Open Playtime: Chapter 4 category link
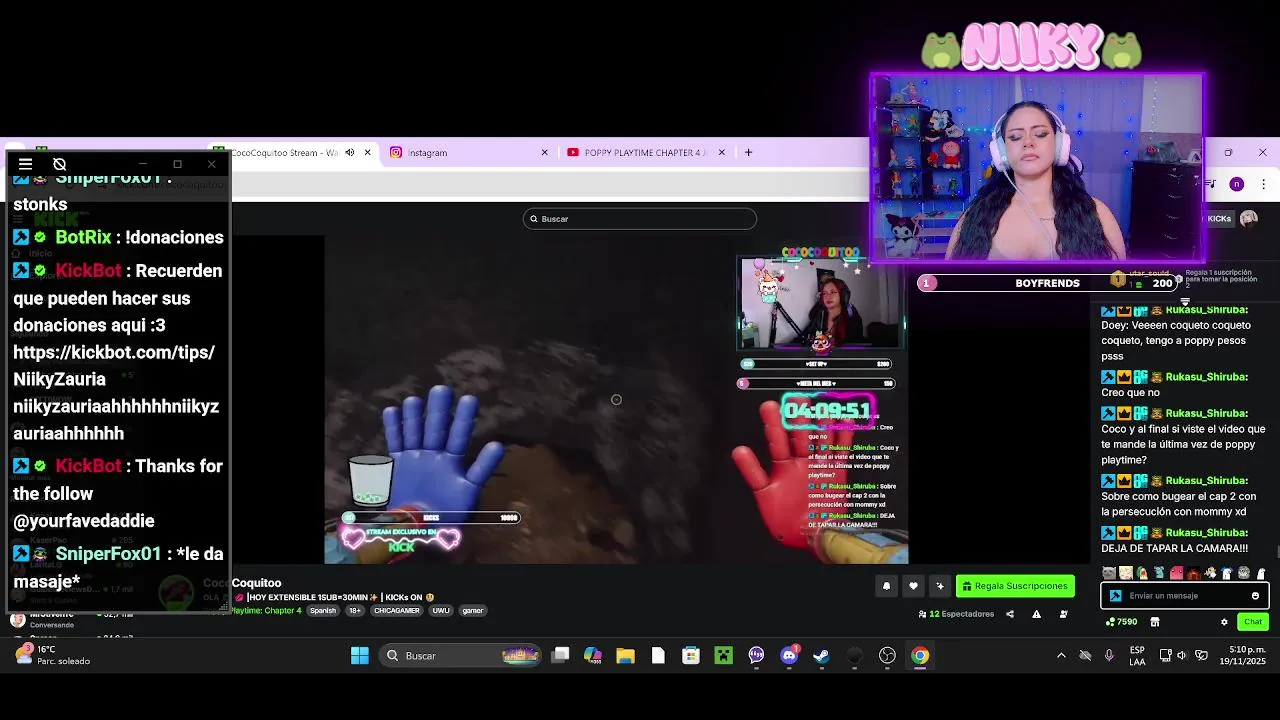 coord(266,610)
